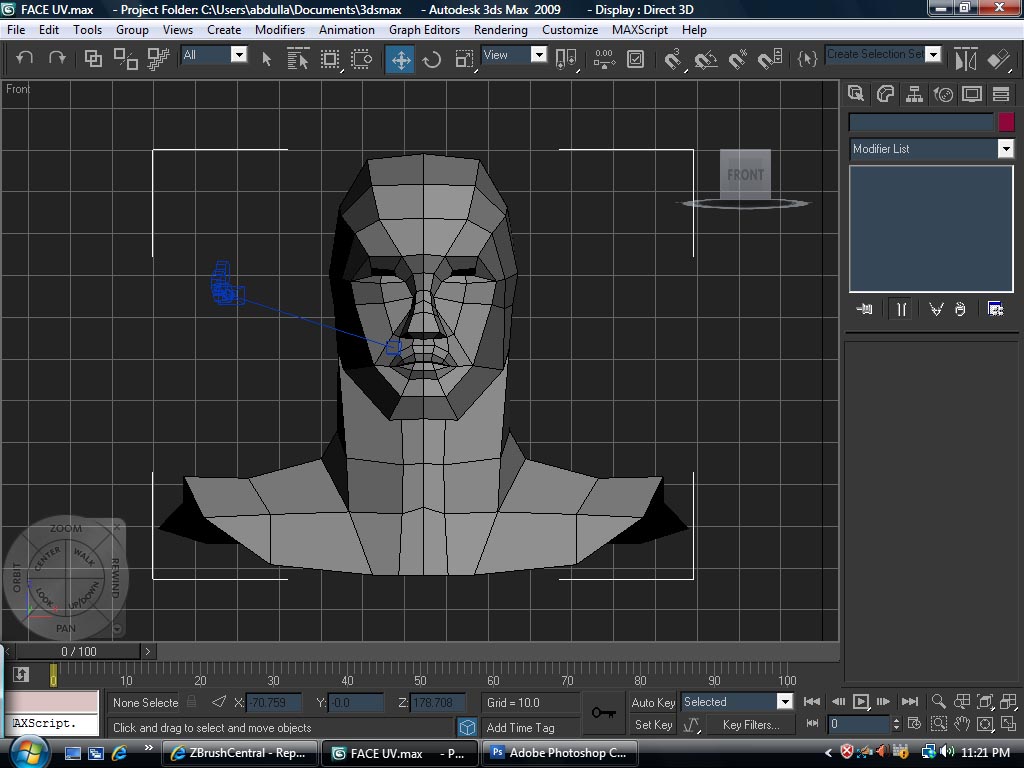Show hidden system tray icons

[x=829, y=752]
